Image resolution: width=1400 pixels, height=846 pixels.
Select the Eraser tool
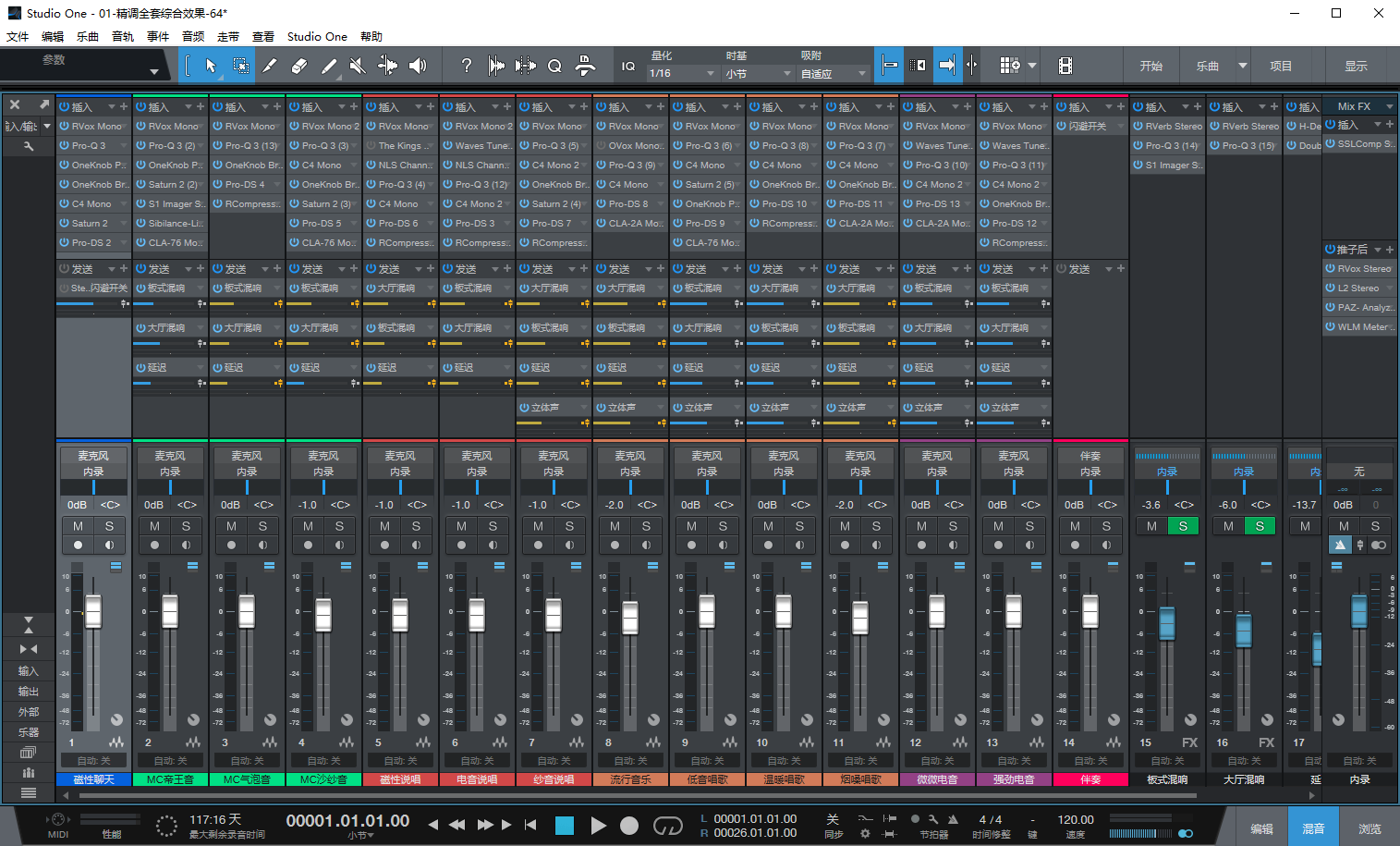tap(300, 65)
